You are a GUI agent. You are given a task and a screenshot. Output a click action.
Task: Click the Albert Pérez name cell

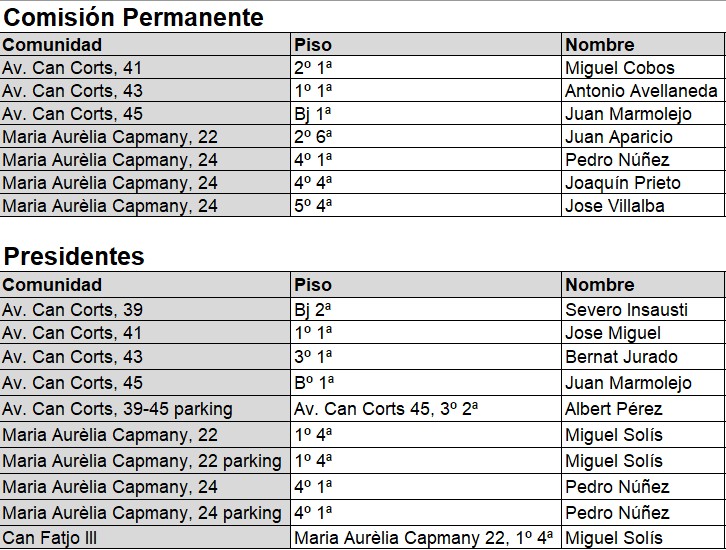[x=613, y=409]
